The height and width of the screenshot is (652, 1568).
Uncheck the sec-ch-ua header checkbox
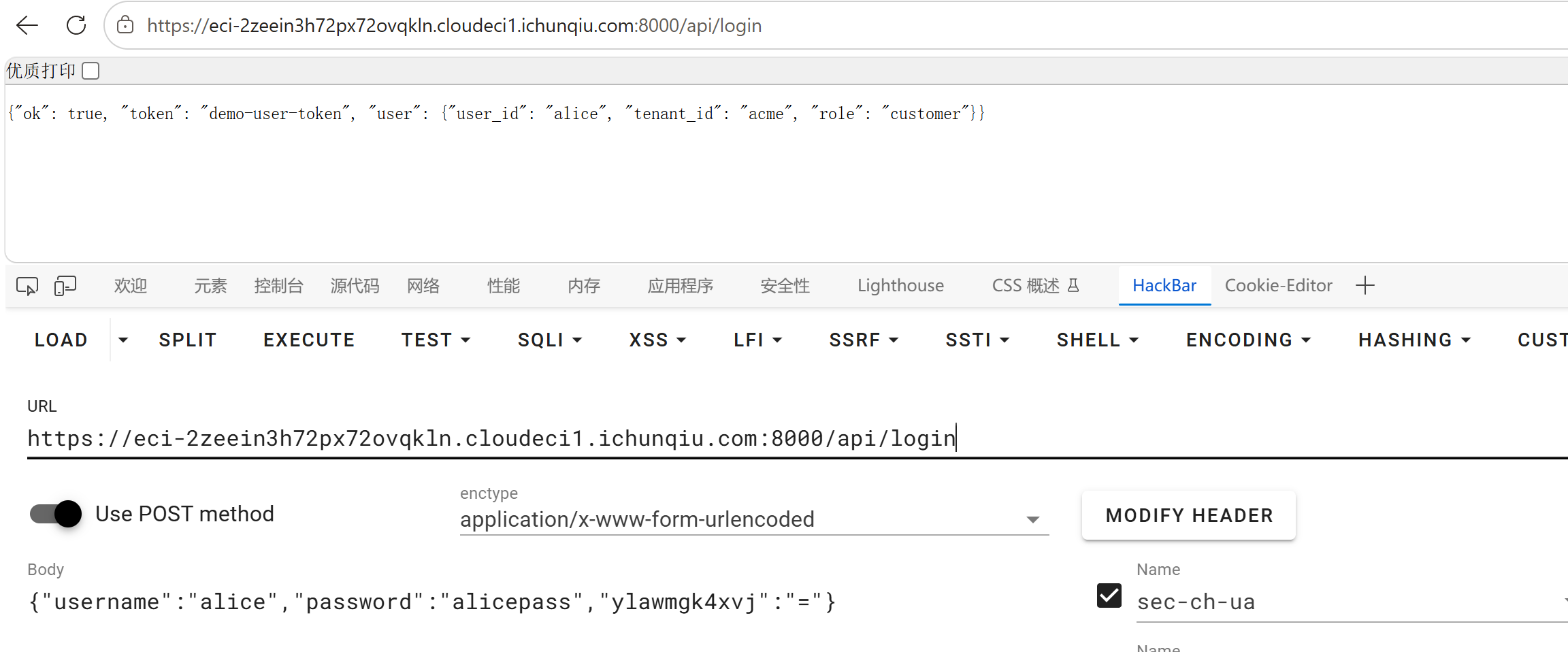click(x=1109, y=596)
